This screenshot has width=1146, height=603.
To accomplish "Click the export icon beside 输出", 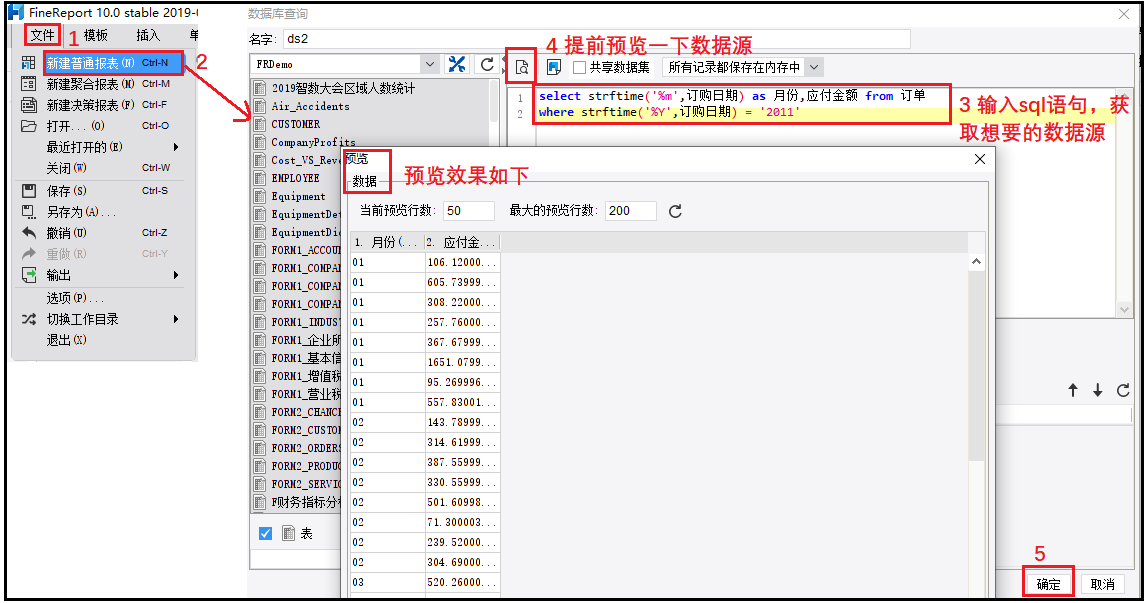I will click(x=29, y=275).
